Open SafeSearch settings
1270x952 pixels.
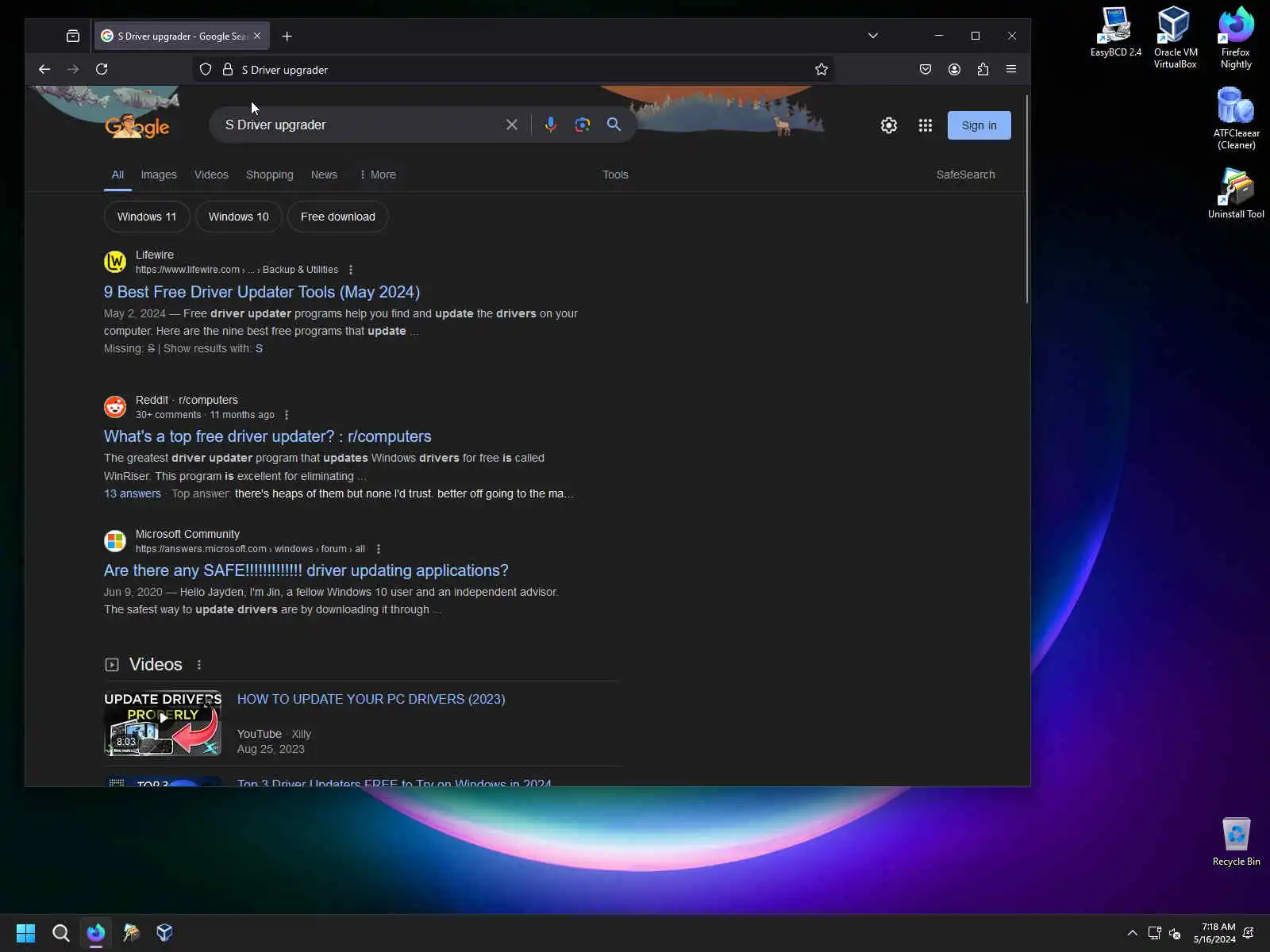[965, 175]
